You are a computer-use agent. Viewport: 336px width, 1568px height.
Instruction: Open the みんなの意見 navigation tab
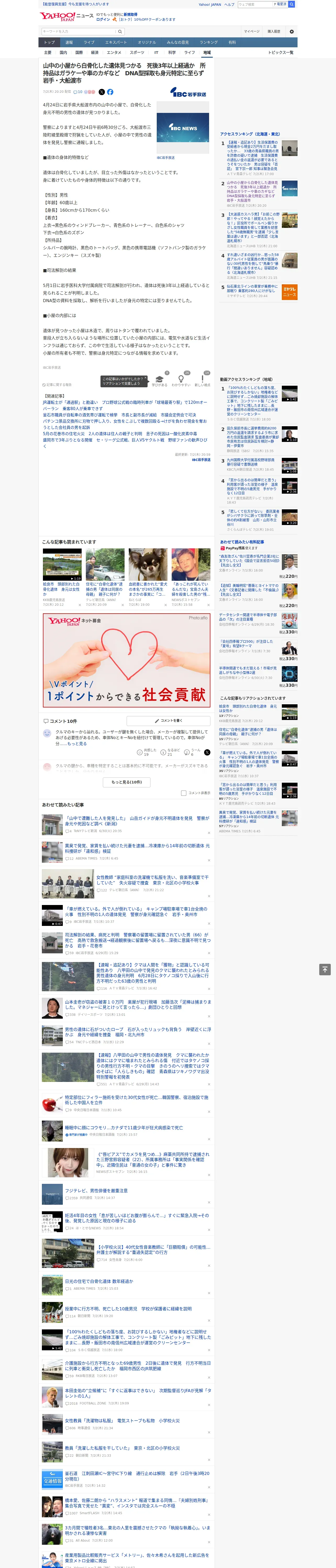[x=177, y=42]
